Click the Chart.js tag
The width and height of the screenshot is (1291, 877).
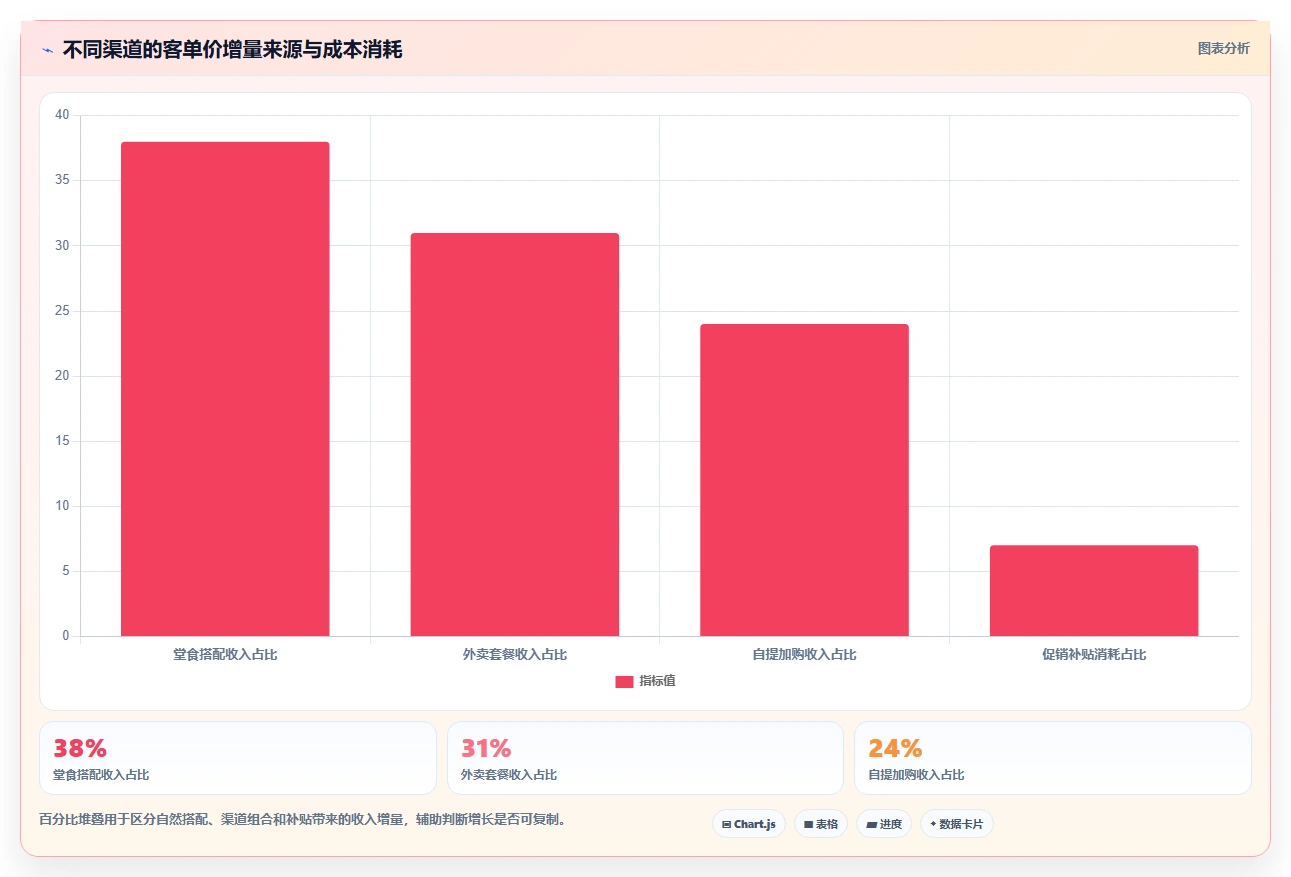(x=749, y=824)
